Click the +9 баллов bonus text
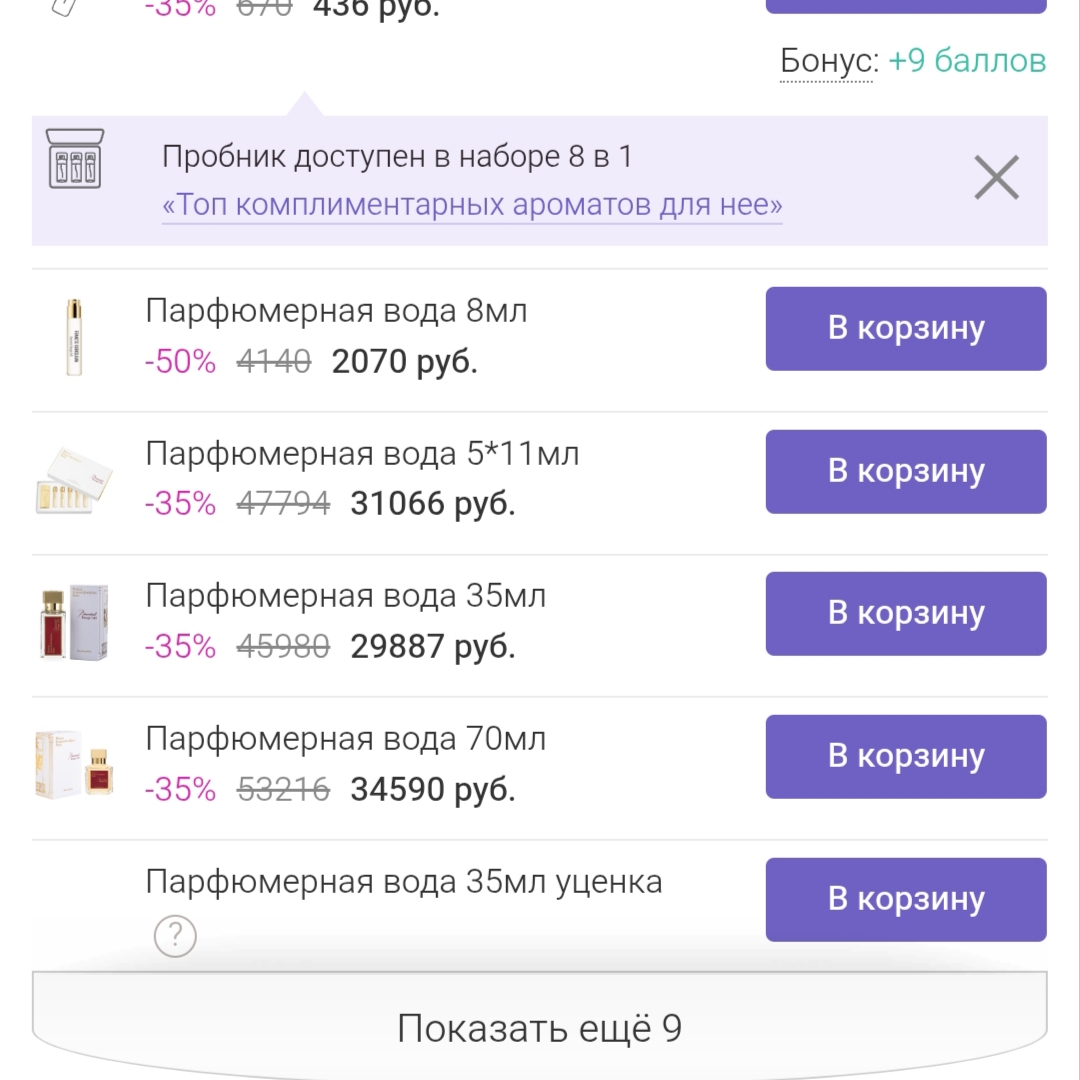This screenshot has width=1080, height=1080. tap(967, 61)
